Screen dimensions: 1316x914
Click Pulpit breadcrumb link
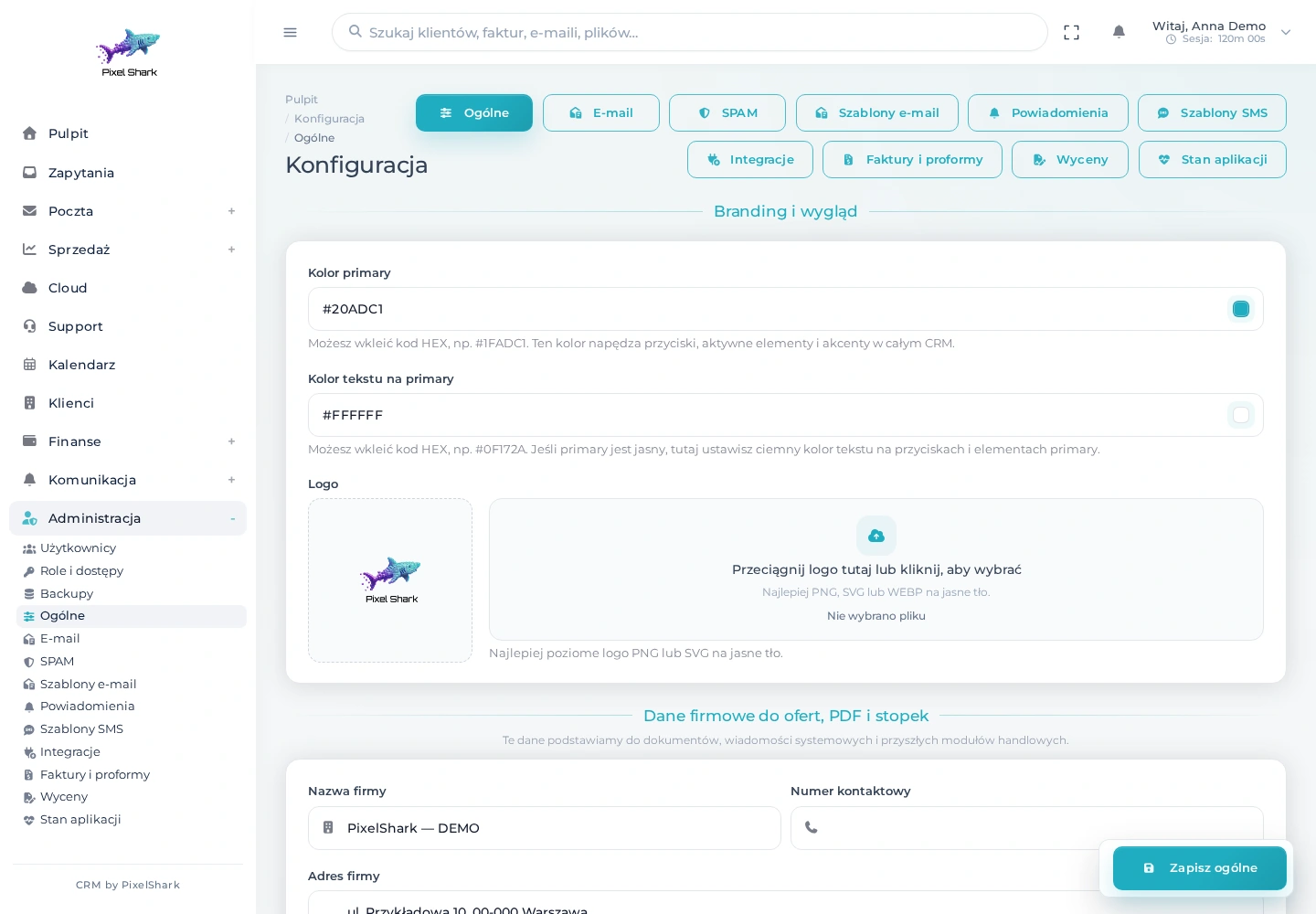tap(302, 100)
